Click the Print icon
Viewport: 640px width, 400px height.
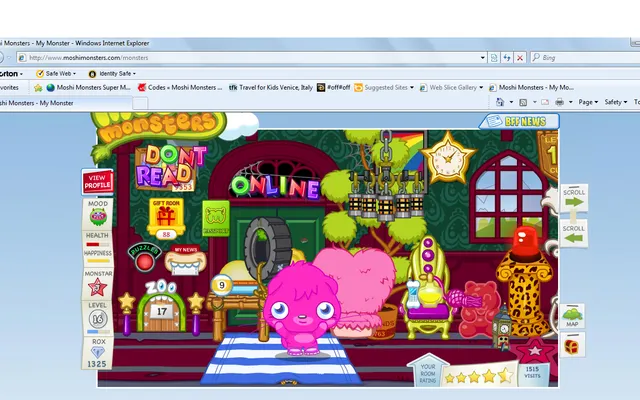tap(560, 102)
